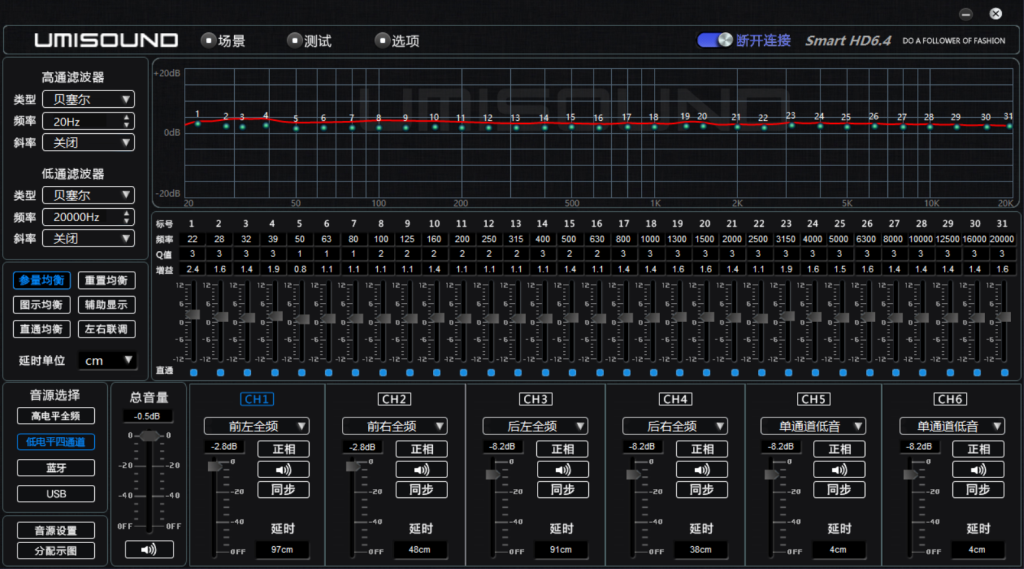Click CH1 delay field showing 97cm
Image resolution: width=1024 pixels, height=569 pixels.
282,549
